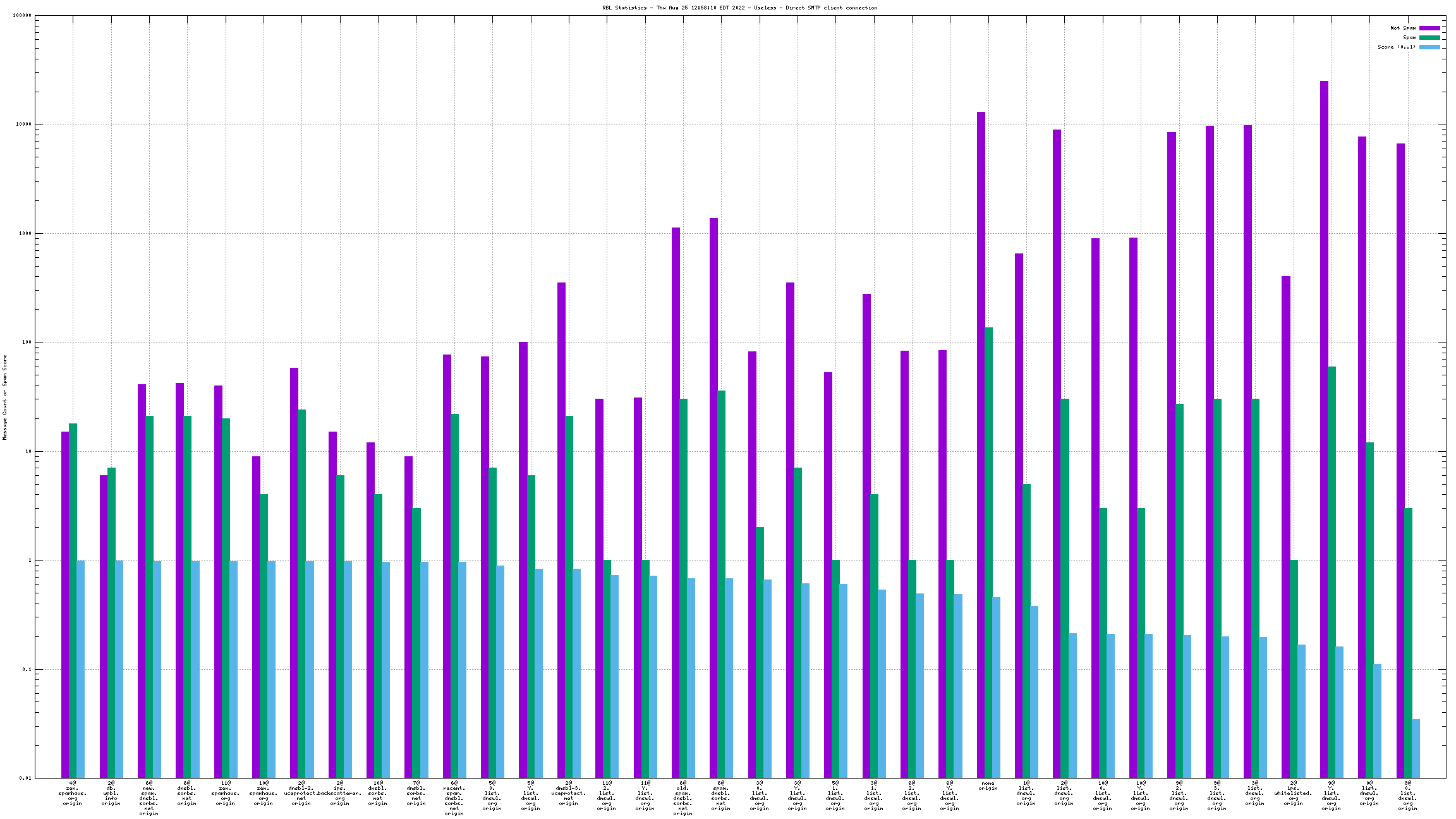Click the RBL Statistics chart title
The height and width of the screenshot is (819, 1456).
pyautogui.click(x=739, y=8)
